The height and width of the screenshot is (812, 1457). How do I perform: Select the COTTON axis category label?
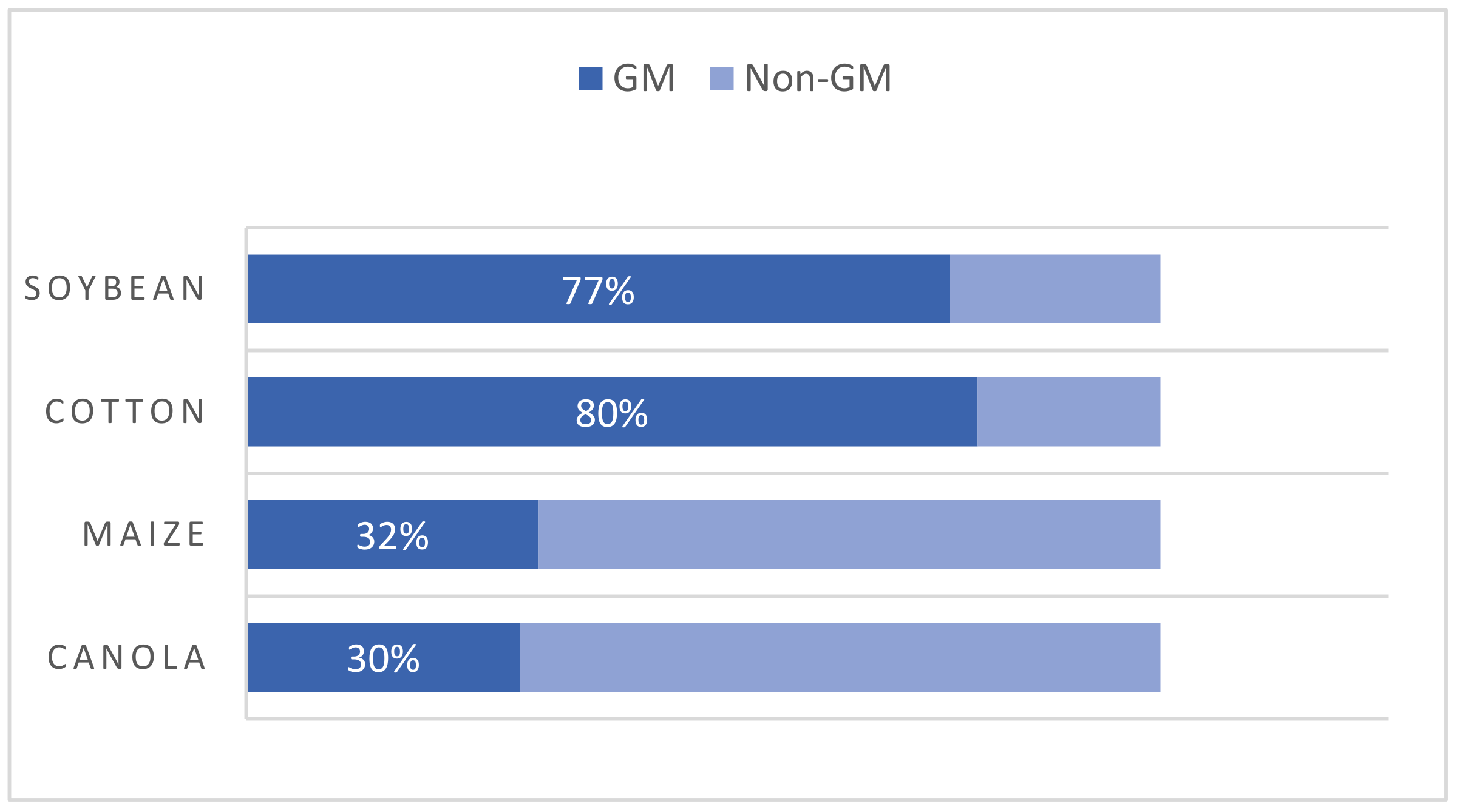coord(126,411)
